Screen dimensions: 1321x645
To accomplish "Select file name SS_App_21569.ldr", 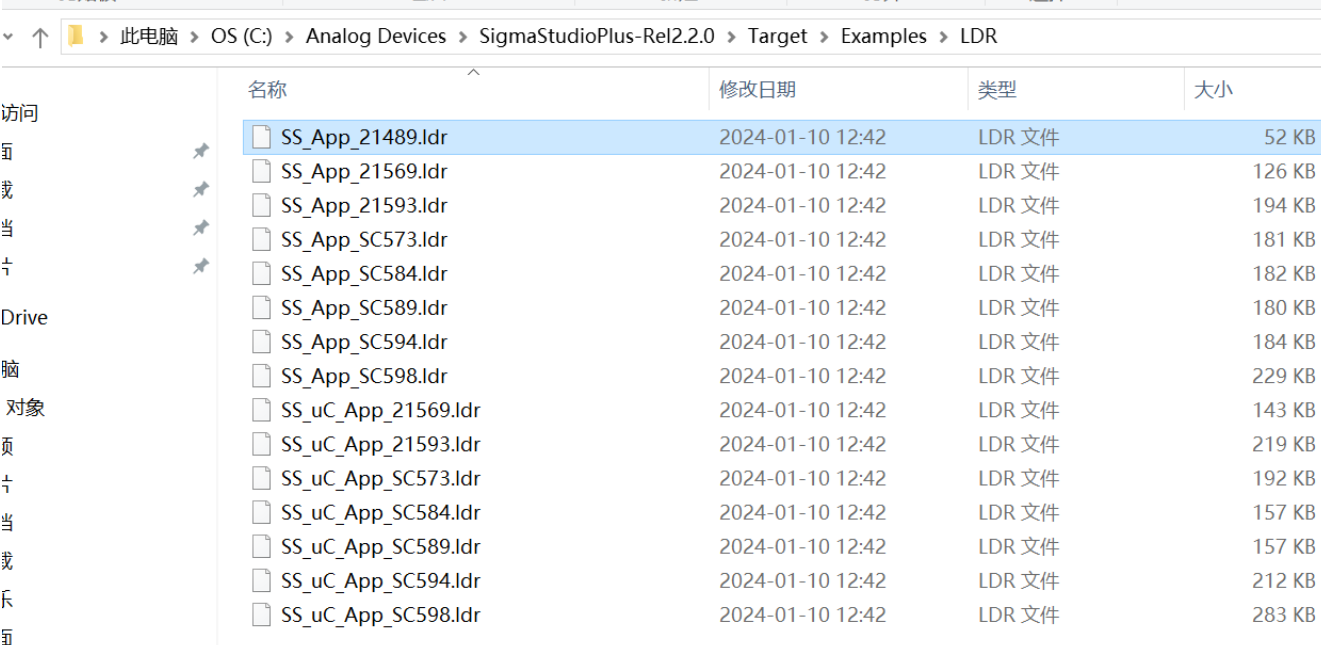I will (x=364, y=171).
